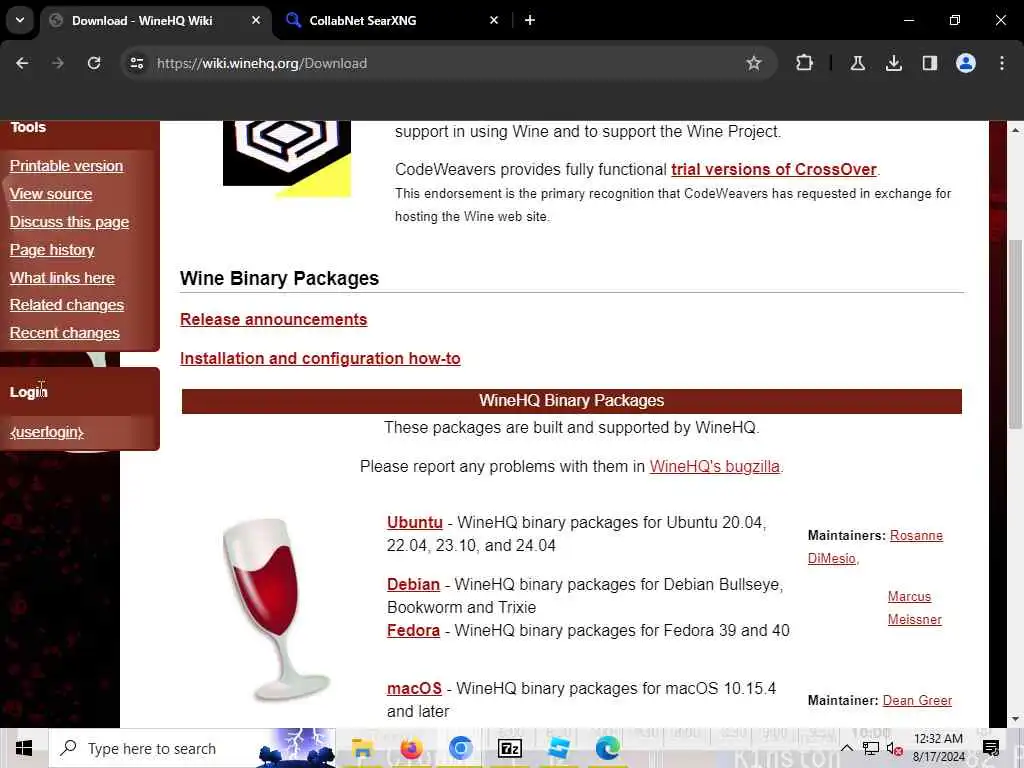Screen dimensions: 1024x768
Task: Click the WineHQ Binary Packages banner
Action: point(571,401)
